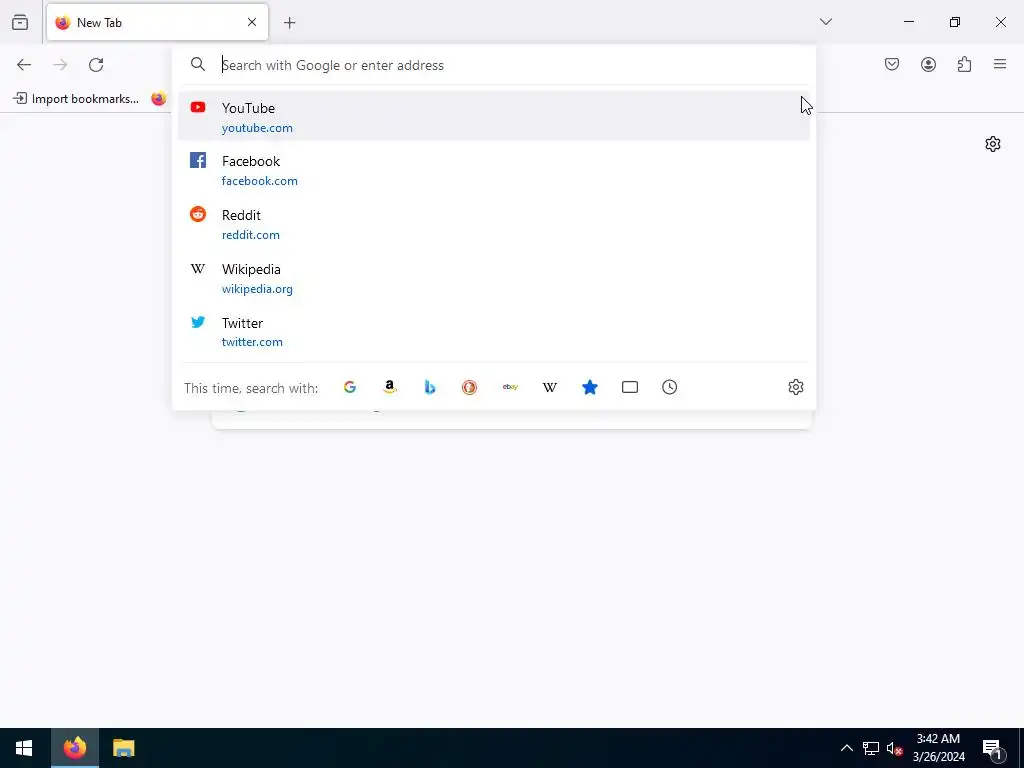This screenshot has height=768, width=1024.
Task: Select the YouTube suggestion
Action: 494,116
